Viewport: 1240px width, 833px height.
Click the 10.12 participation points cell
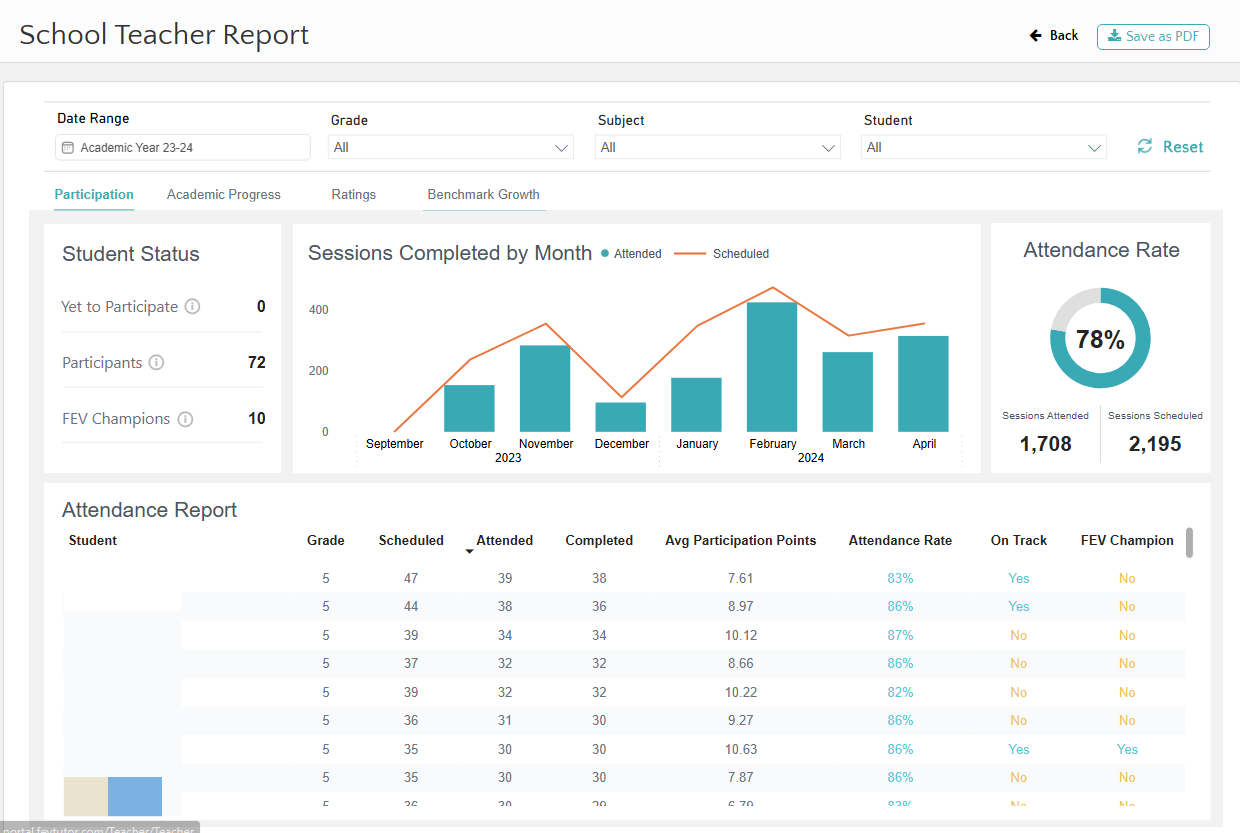[741, 635]
